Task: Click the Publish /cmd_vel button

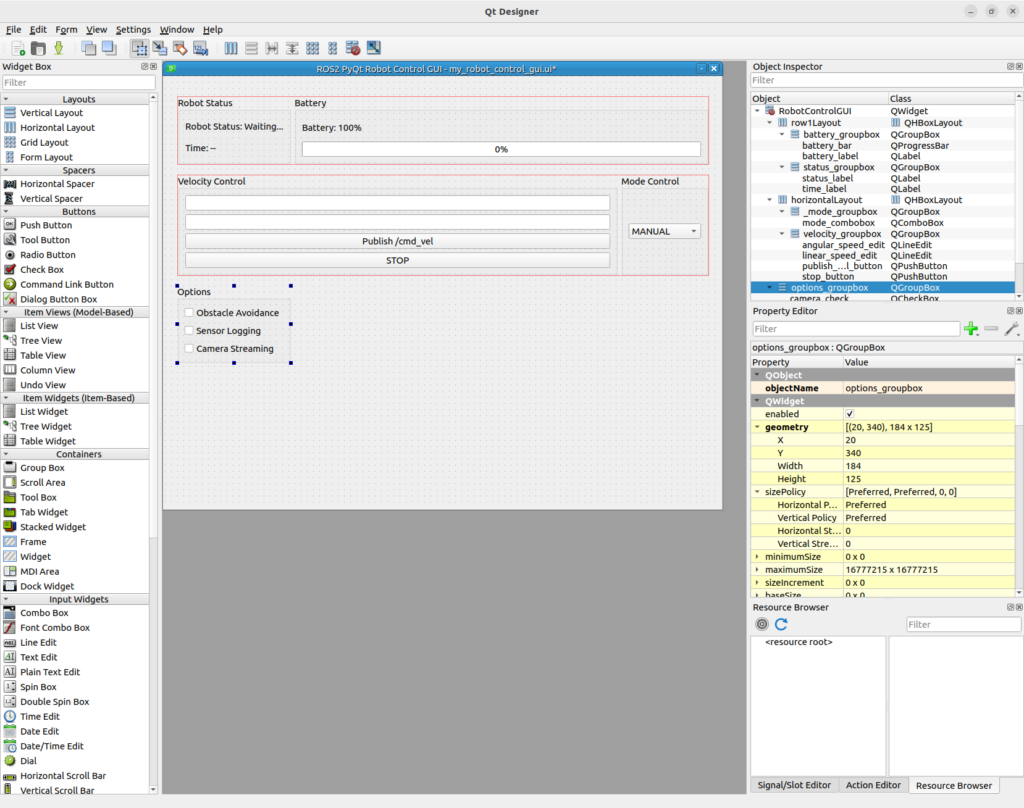Action: [x=397, y=241]
